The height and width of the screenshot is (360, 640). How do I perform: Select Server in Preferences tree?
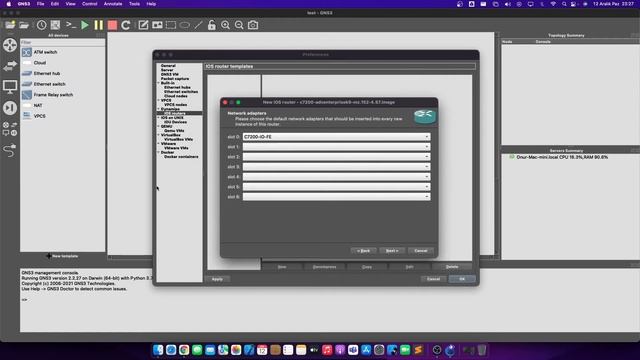tap(167, 70)
